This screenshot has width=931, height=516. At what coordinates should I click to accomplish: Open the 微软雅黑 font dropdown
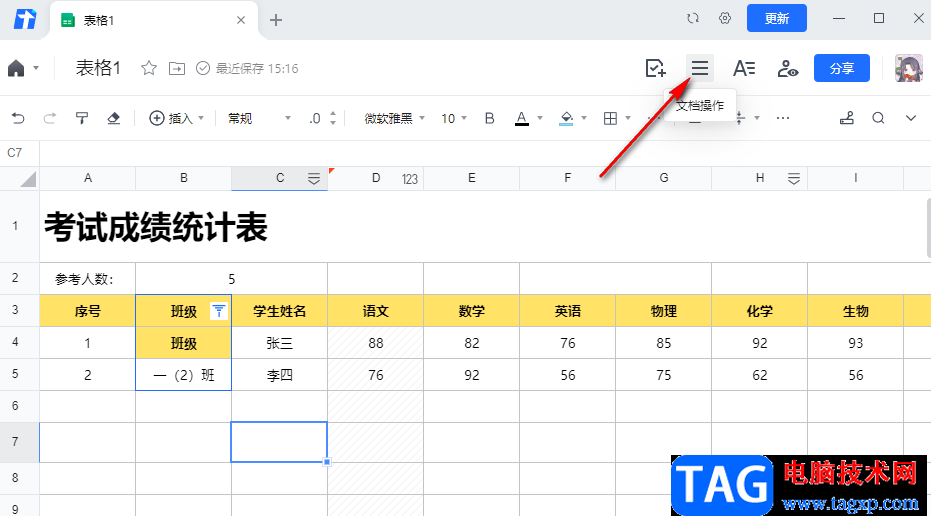click(394, 118)
